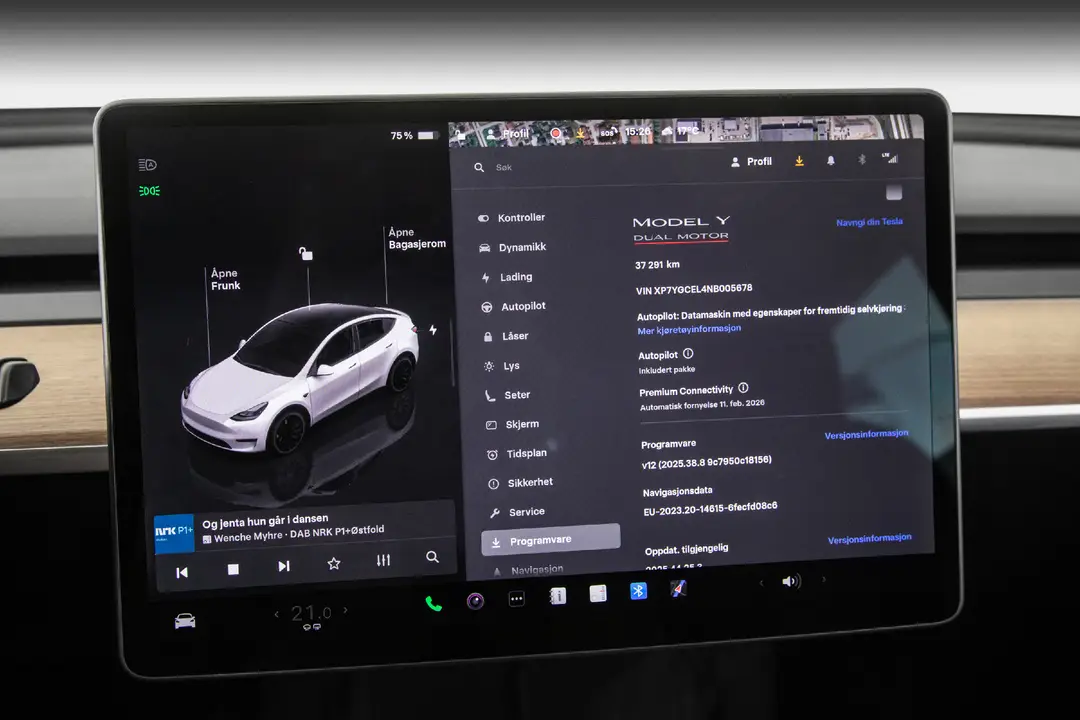Lower volume with left chevron
This screenshot has height=720, width=1080.
point(761,583)
